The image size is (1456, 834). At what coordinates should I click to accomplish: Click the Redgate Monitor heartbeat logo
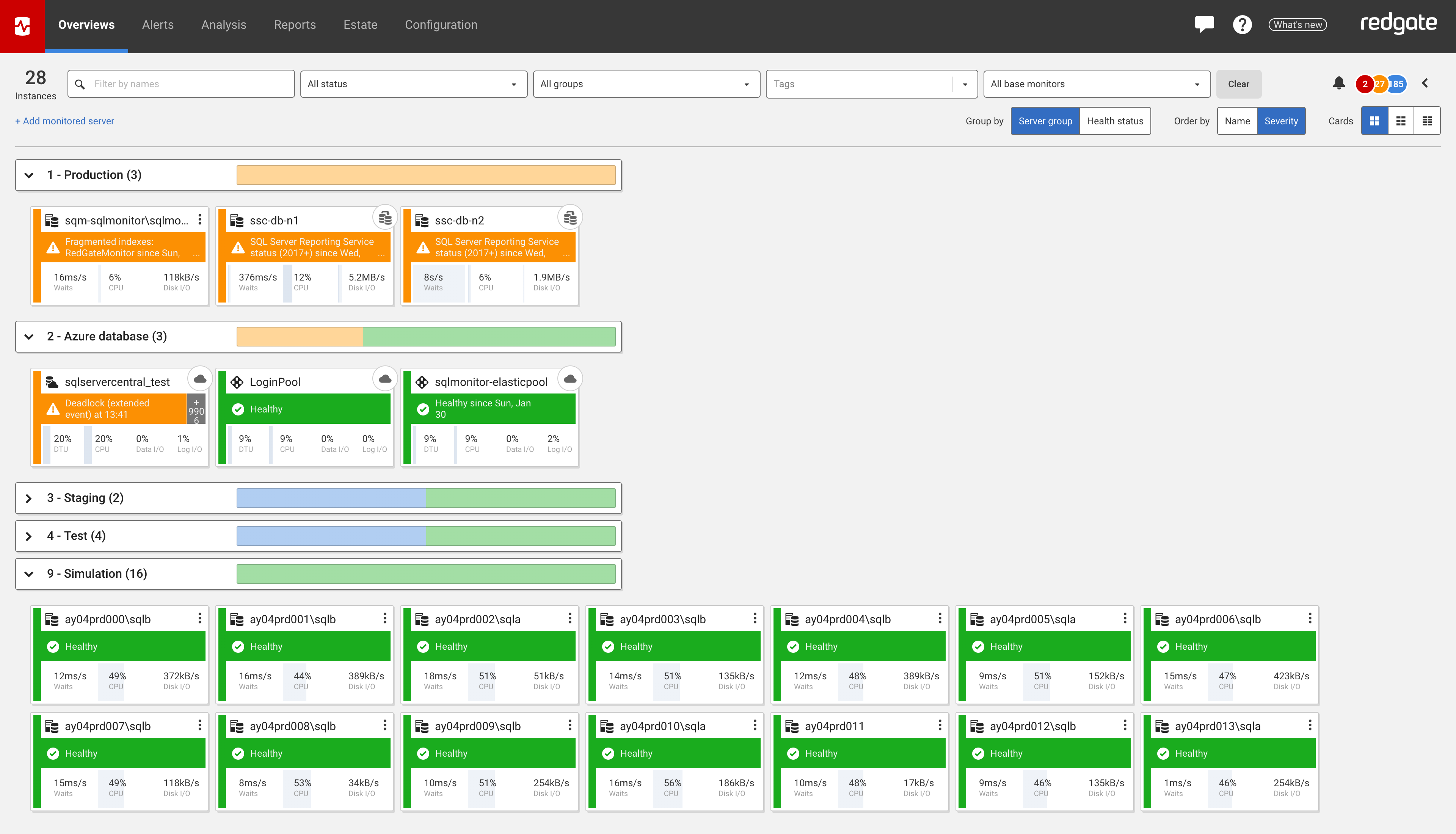point(22,26)
